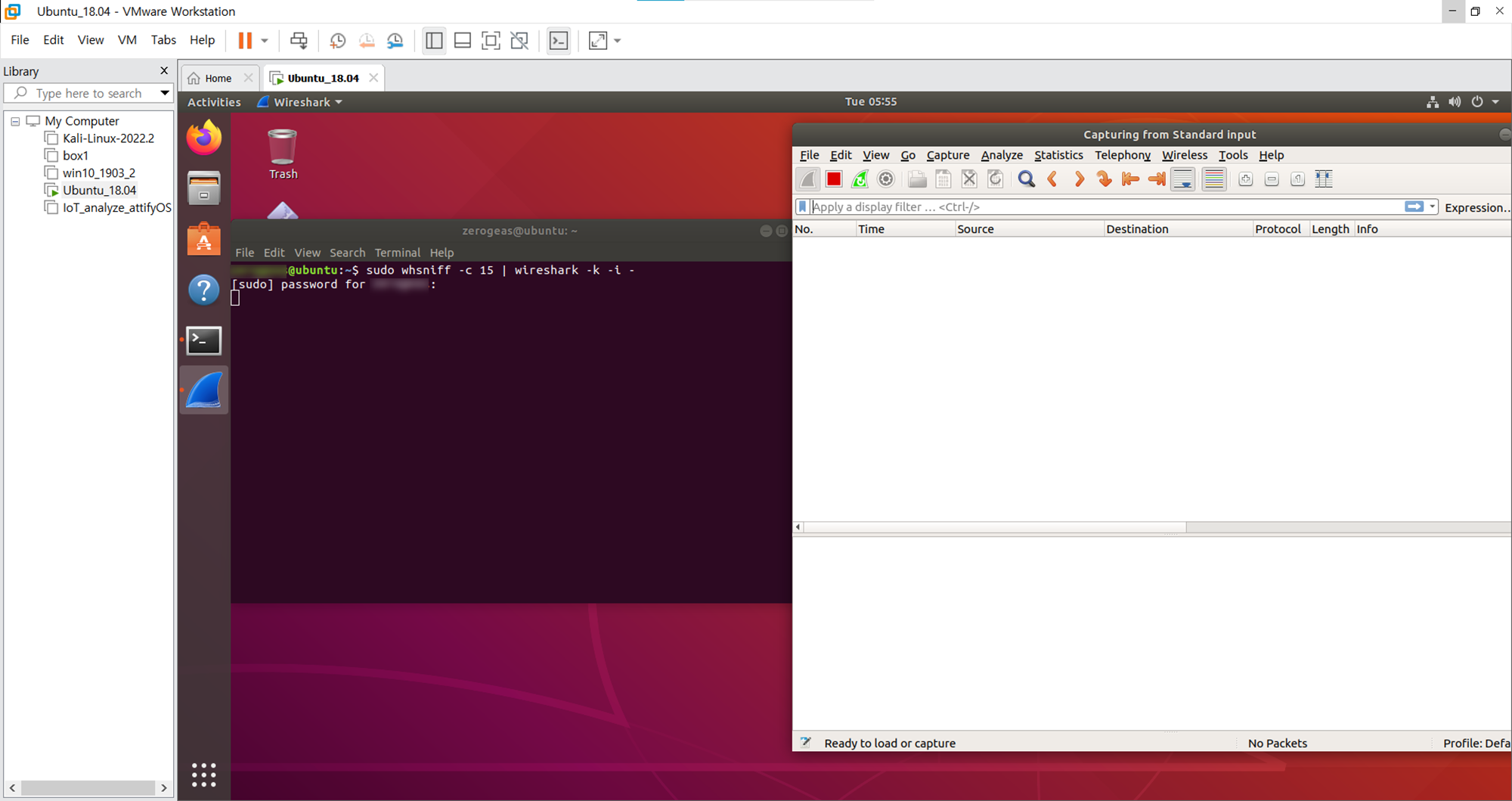Open Activities overview
The width and height of the screenshot is (1512, 801).
[214, 102]
